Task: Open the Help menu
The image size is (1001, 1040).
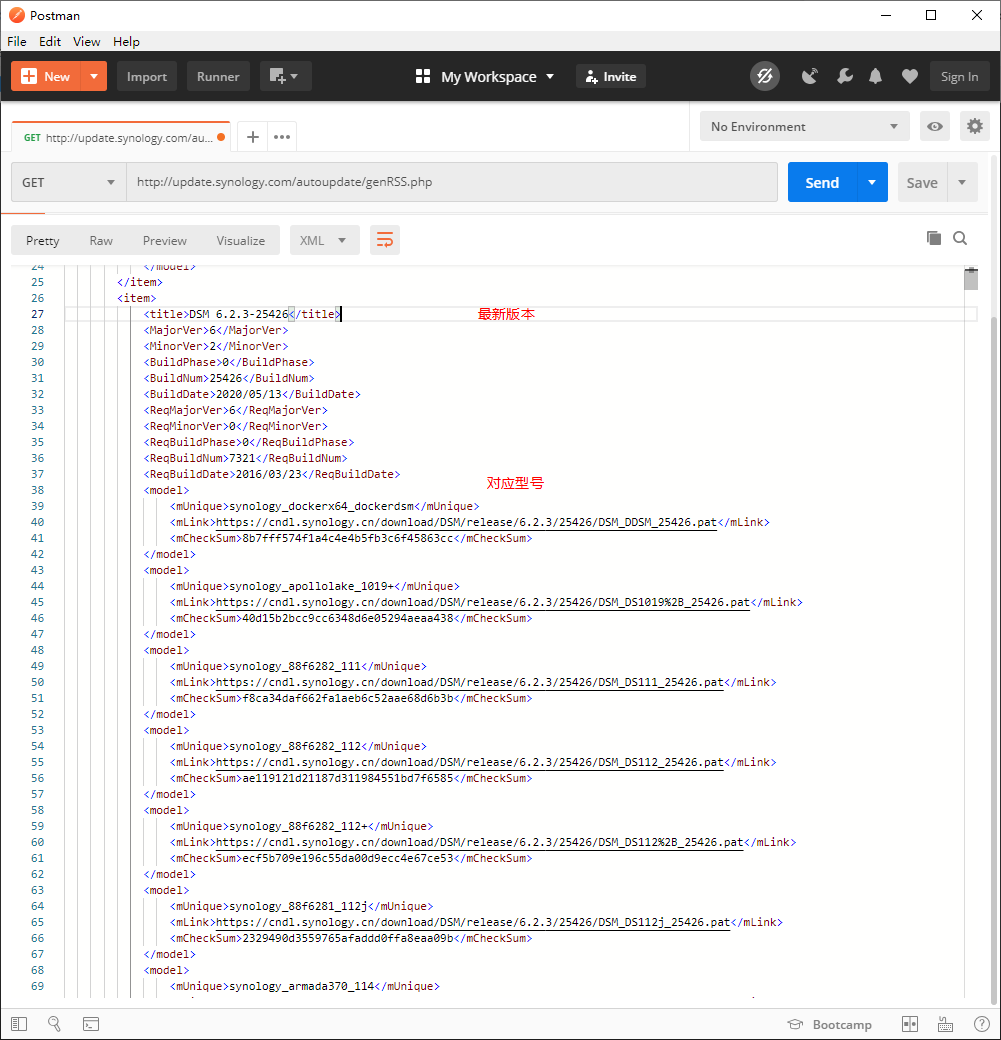Action: 126,41
